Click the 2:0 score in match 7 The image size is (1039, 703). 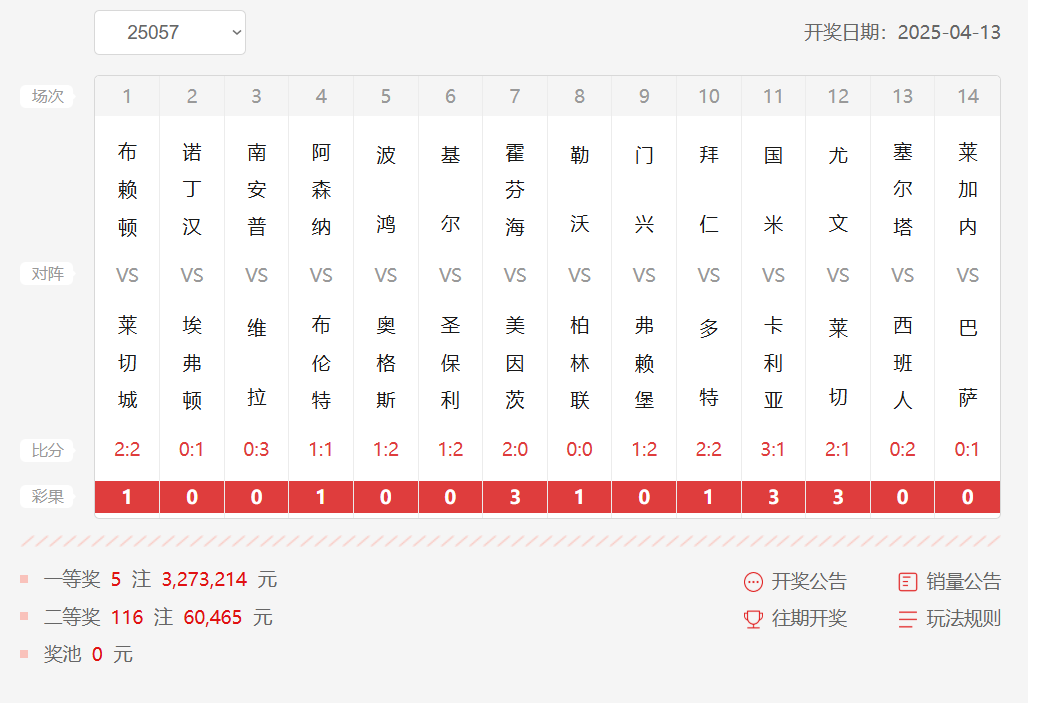click(515, 450)
